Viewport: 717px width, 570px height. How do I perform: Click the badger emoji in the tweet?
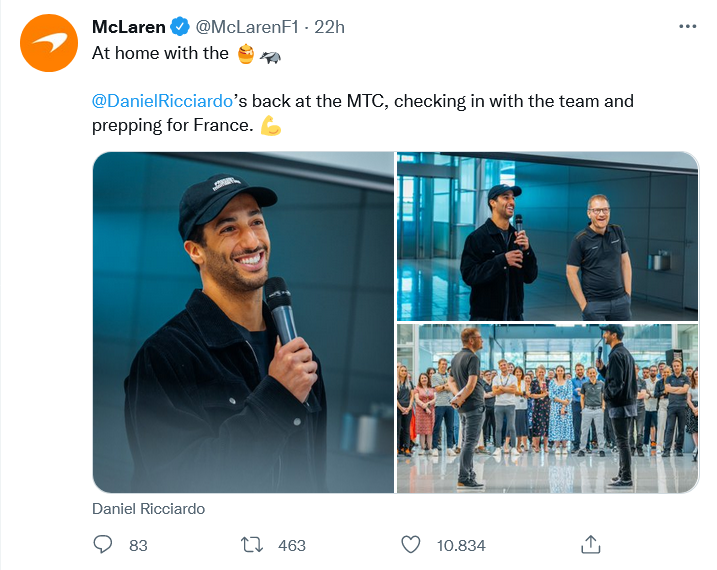[x=271, y=54]
